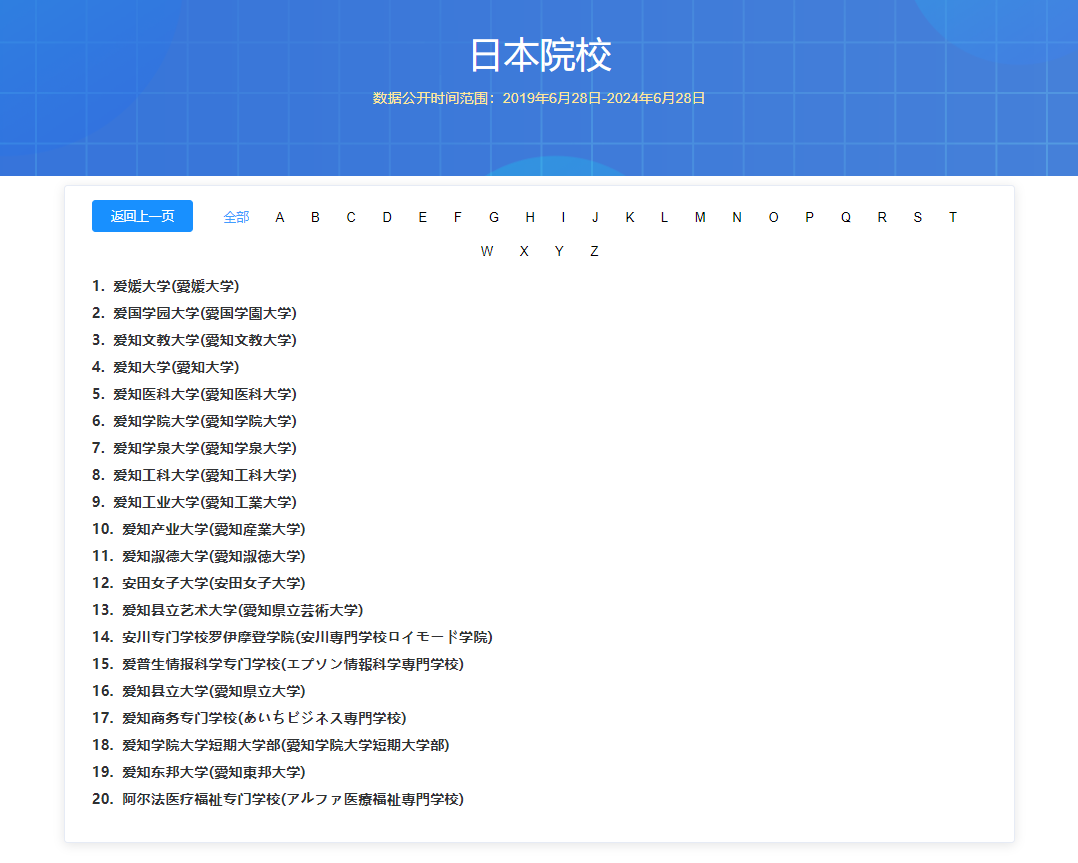The width and height of the screenshot is (1078, 863).
Task: Open 爱知县立艺术大学 entry
Action: tap(243, 610)
